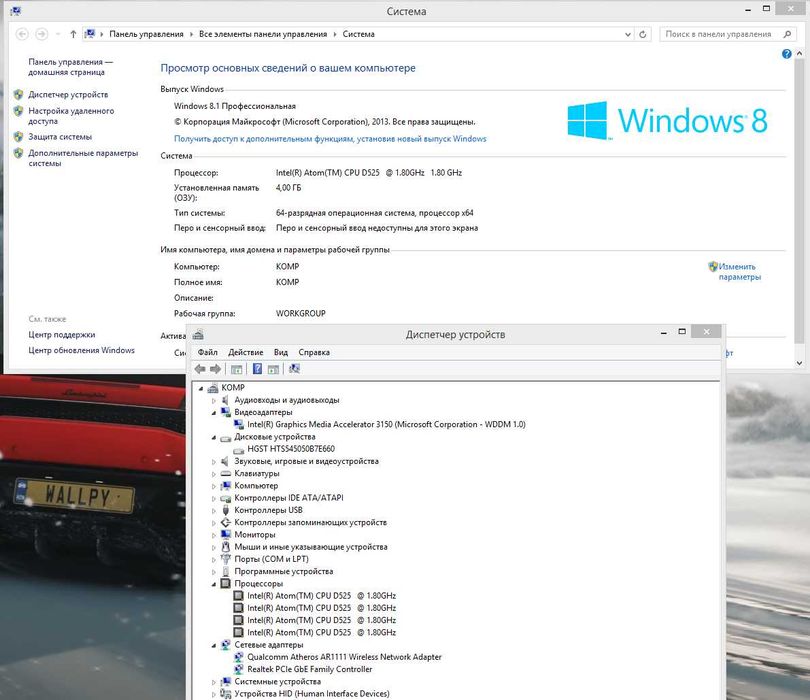Expand the Мониторы category

pos(214,535)
